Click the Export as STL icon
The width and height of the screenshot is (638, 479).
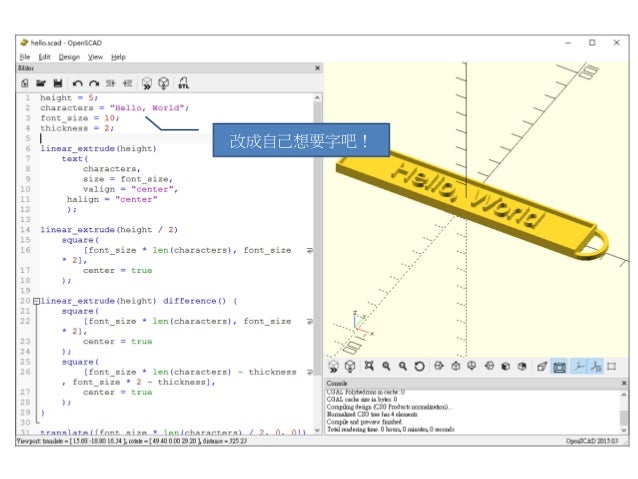(x=184, y=83)
